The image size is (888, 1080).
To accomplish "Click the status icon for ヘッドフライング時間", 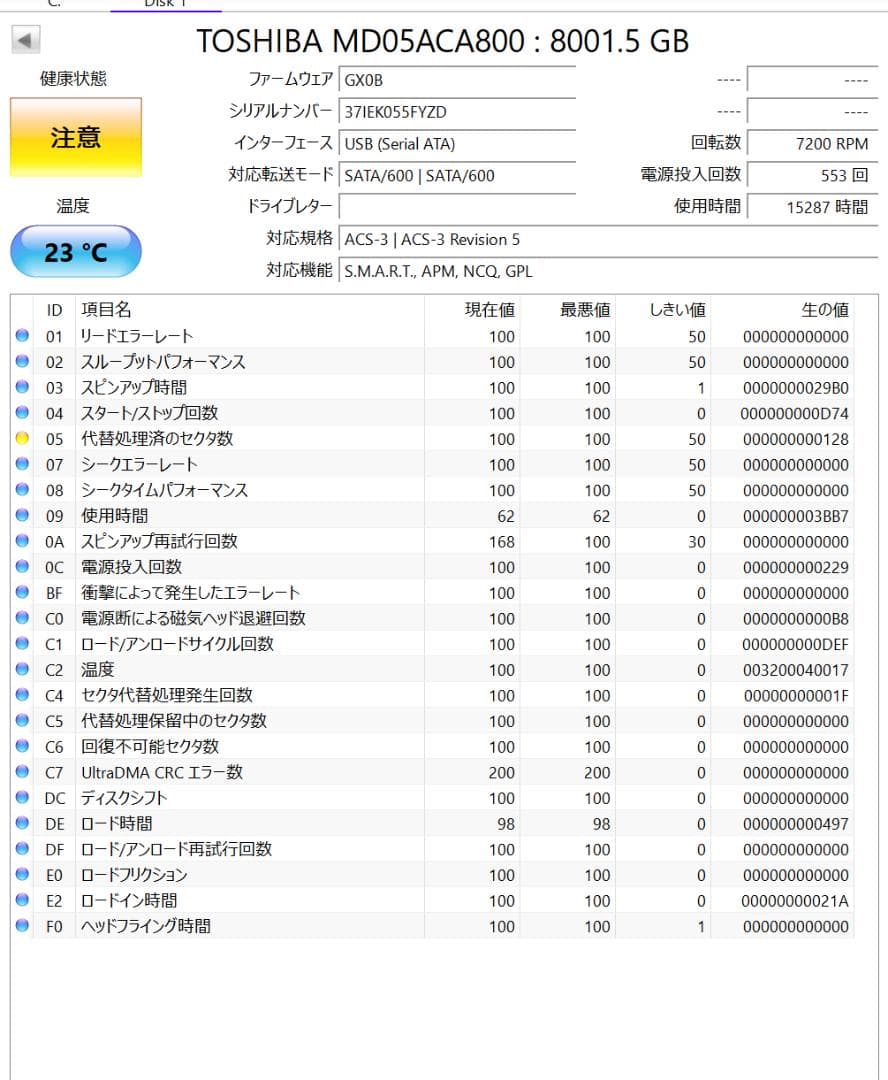I will pos(22,926).
